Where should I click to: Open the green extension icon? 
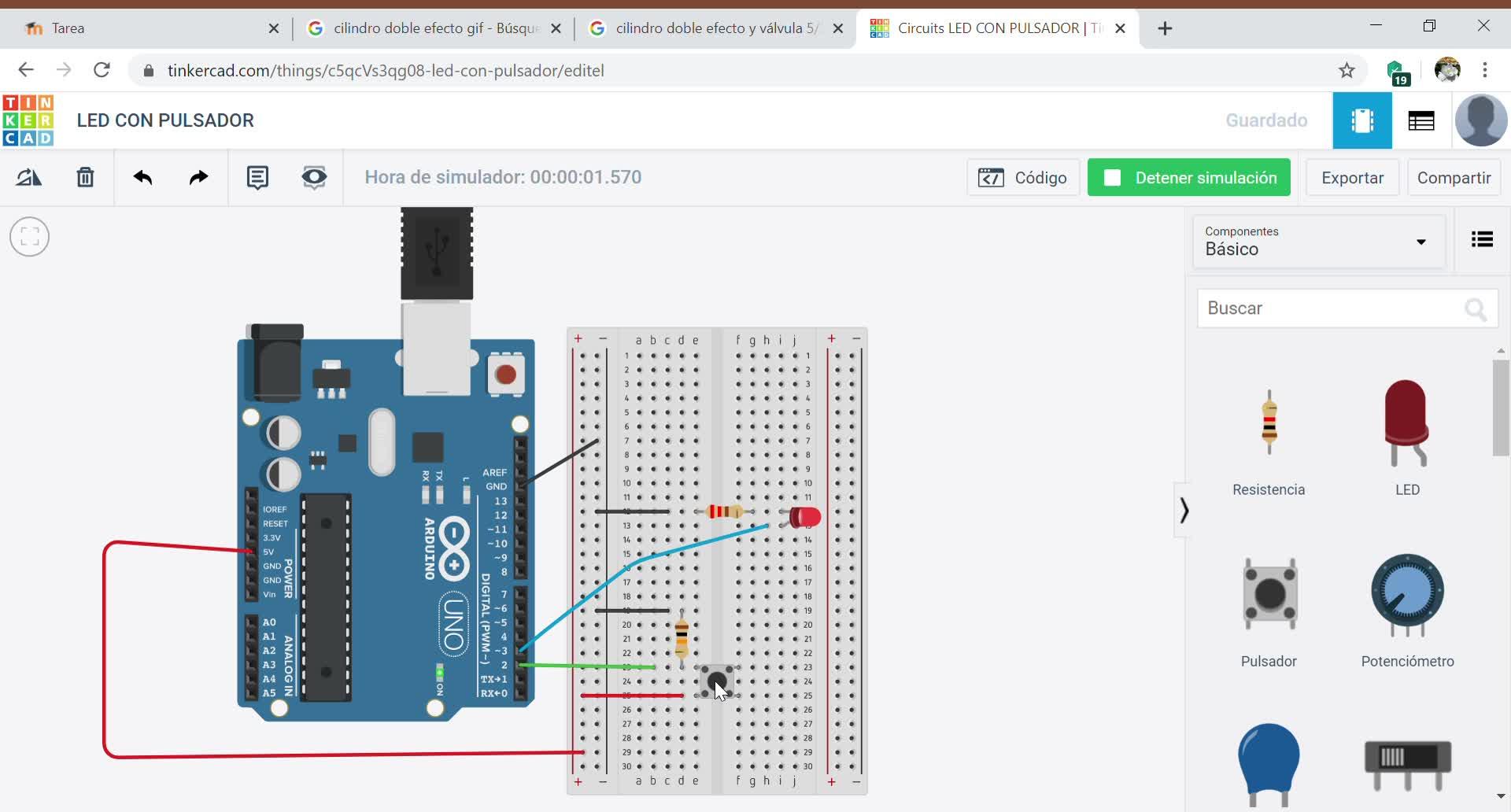[x=1398, y=72]
